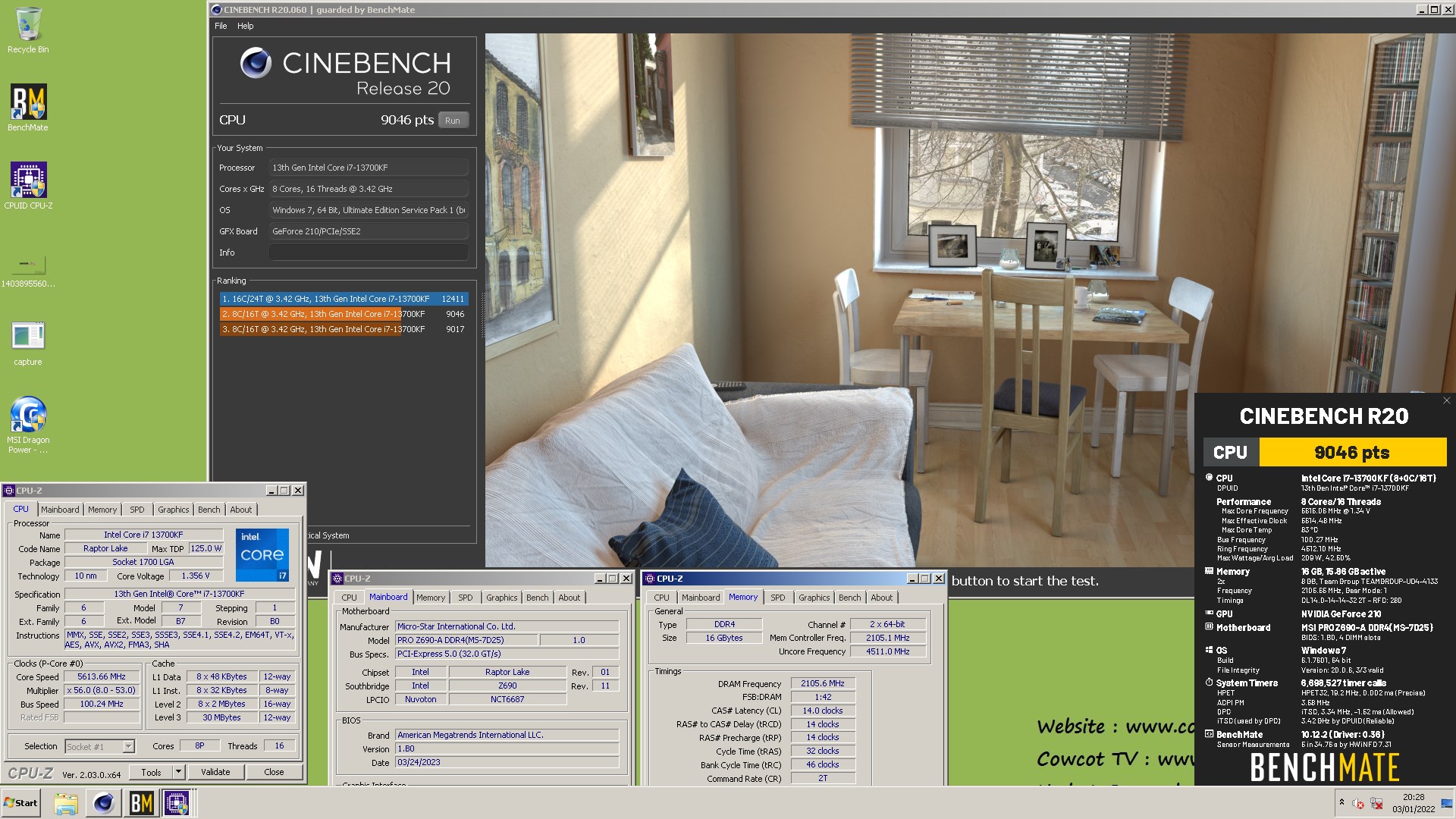Open Windows Explorer from the taskbar
1456x819 pixels.
[x=65, y=803]
